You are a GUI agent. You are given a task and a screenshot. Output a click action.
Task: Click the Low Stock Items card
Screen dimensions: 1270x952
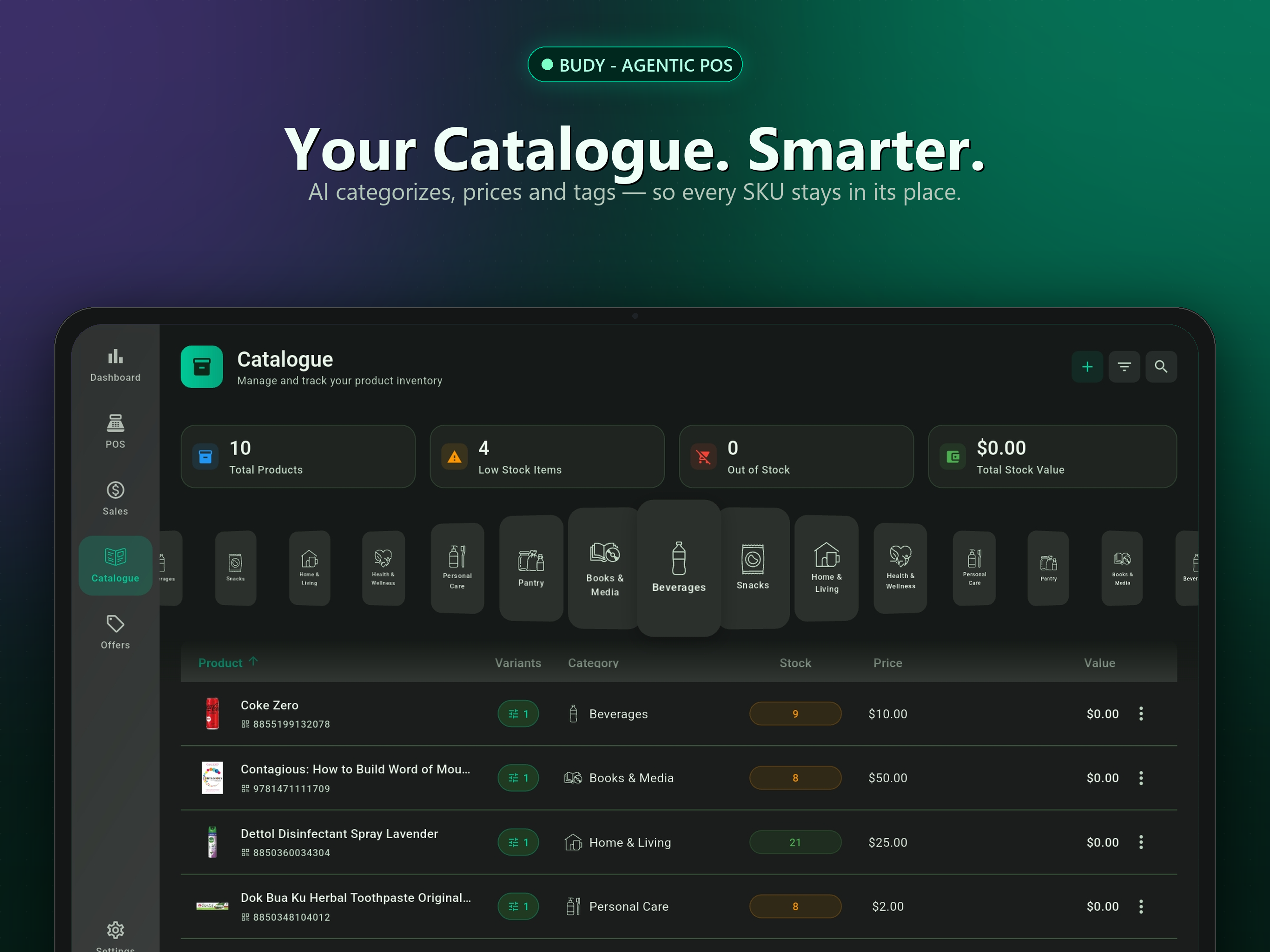point(547,456)
